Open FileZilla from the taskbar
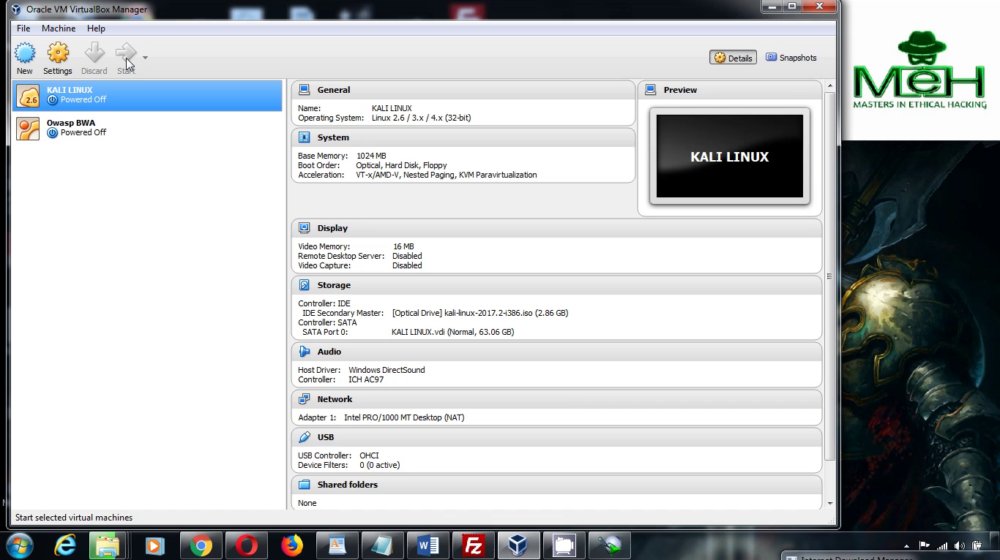Viewport: 1000px width, 560px height. pos(473,545)
